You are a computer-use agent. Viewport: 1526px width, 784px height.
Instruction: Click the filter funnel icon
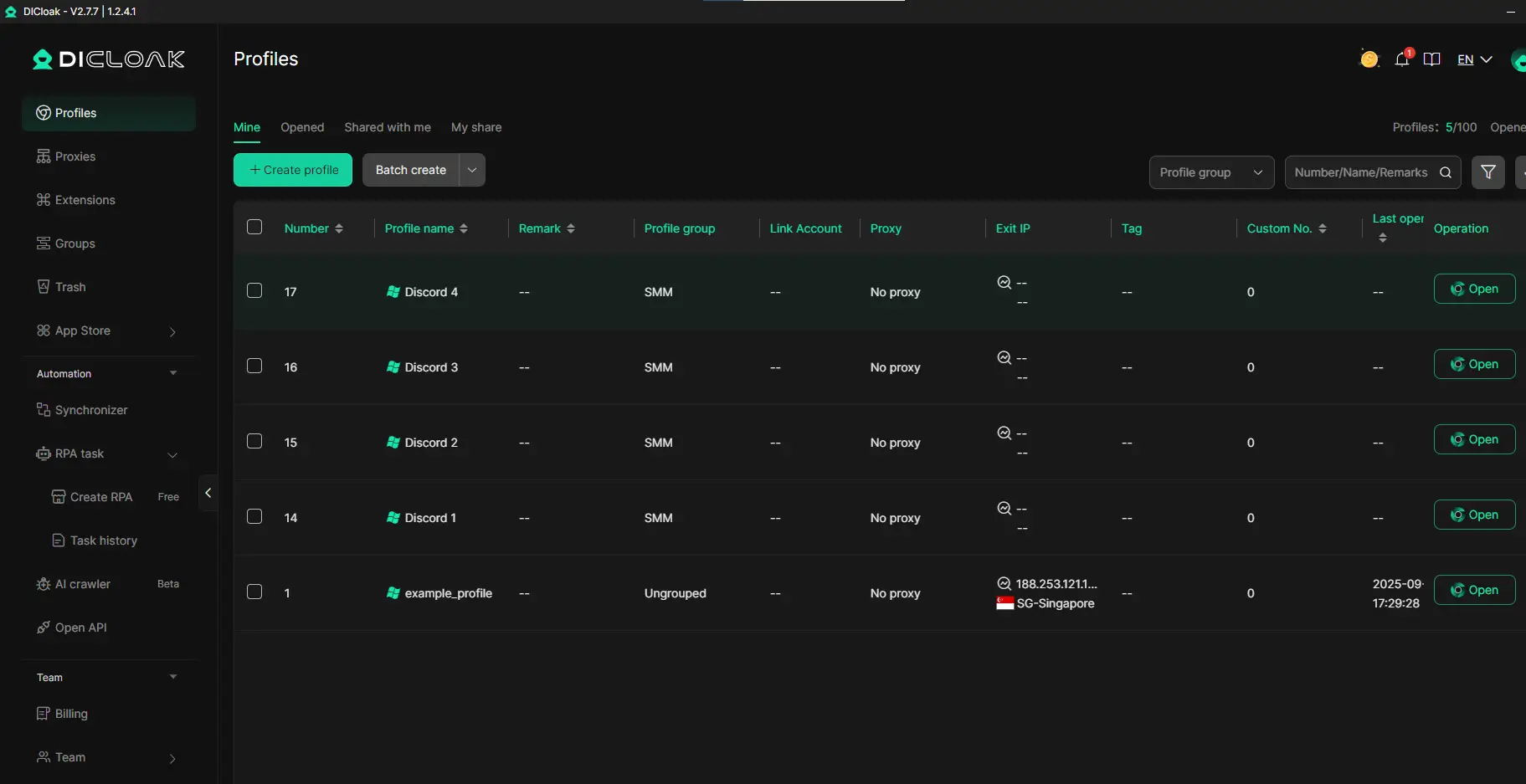coord(1487,172)
